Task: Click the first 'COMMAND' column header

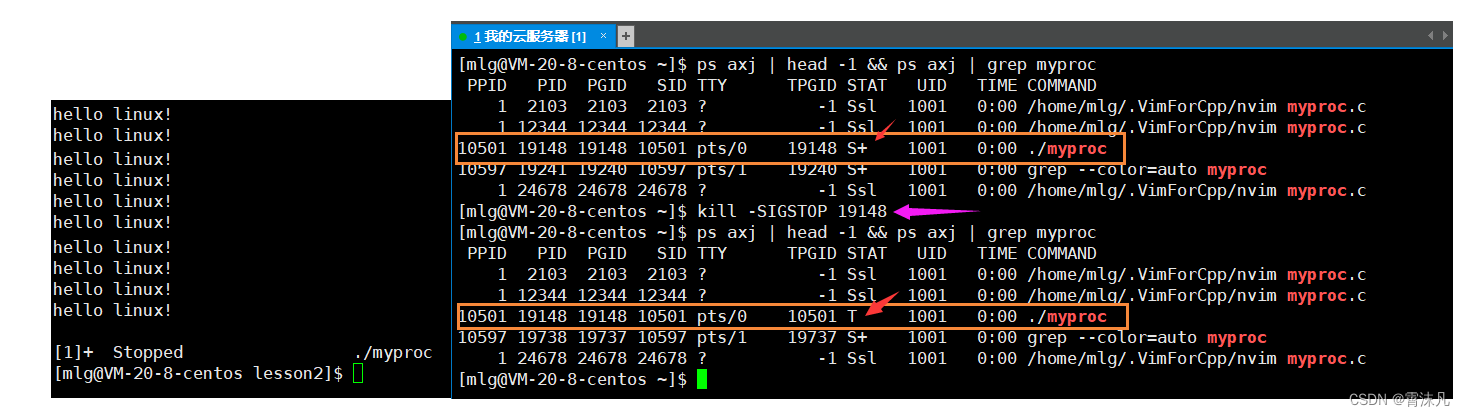Action: click(1062, 85)
